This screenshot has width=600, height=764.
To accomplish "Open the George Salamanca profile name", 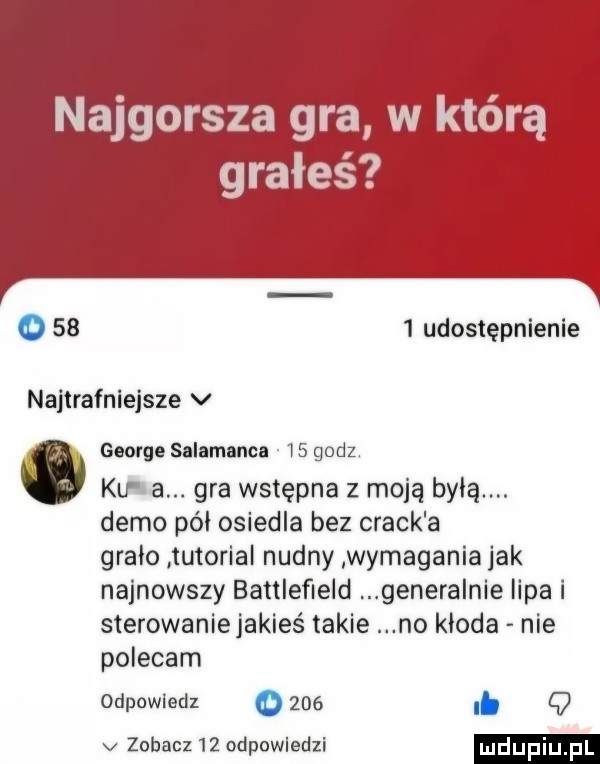I will pyautogui.click(x=184, y=451).
